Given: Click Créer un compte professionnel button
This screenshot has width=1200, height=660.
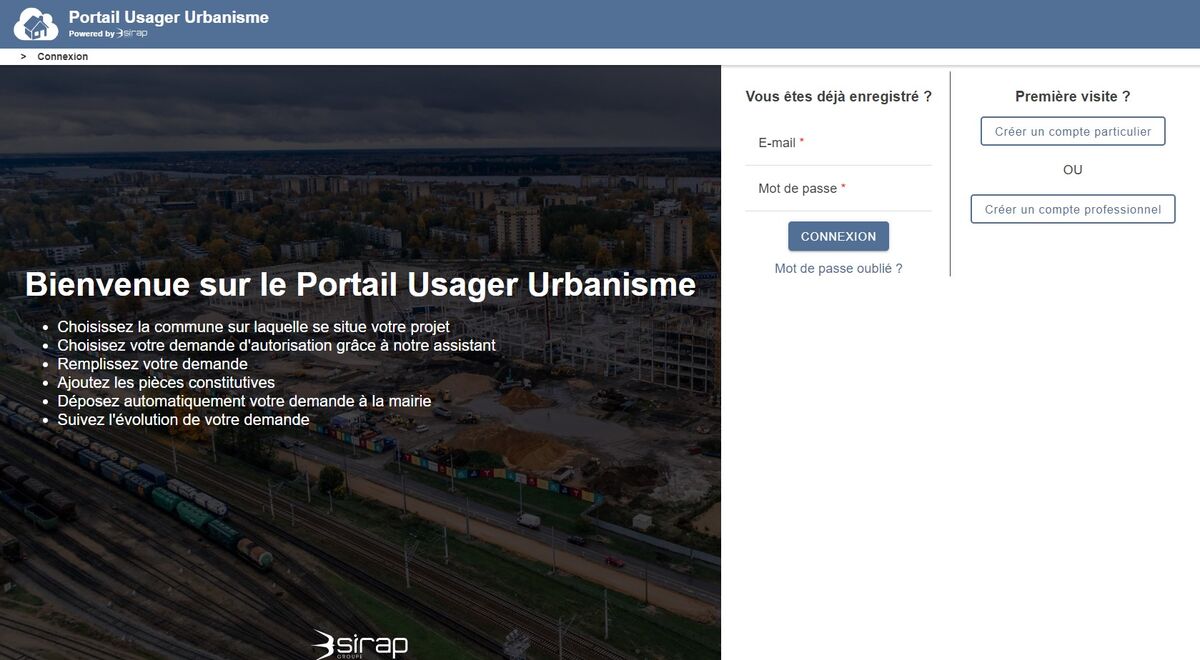Looking at the screenshot, I should coord(1073,209).
